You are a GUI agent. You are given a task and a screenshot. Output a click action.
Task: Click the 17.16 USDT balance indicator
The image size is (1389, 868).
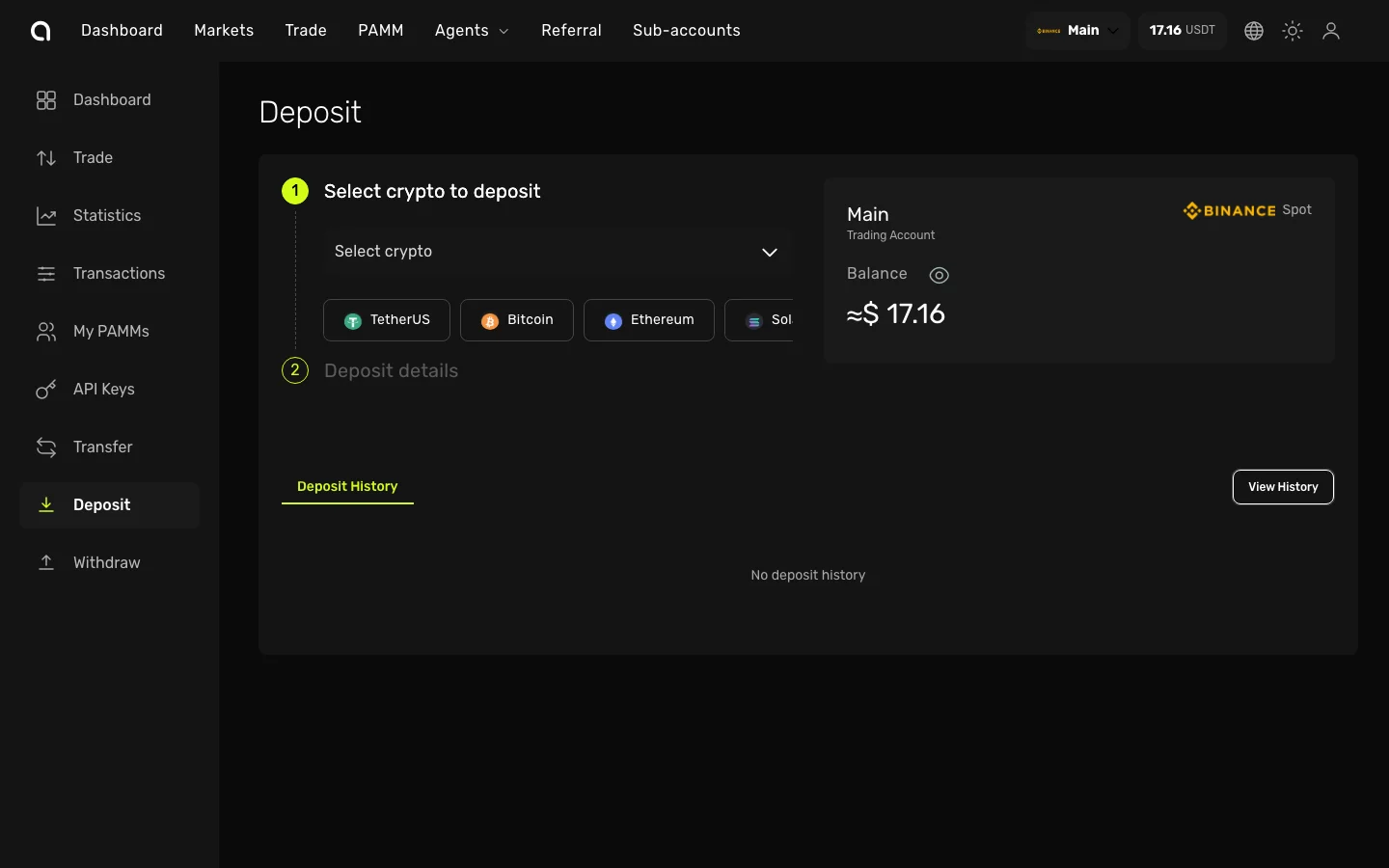pos(1182,31)
